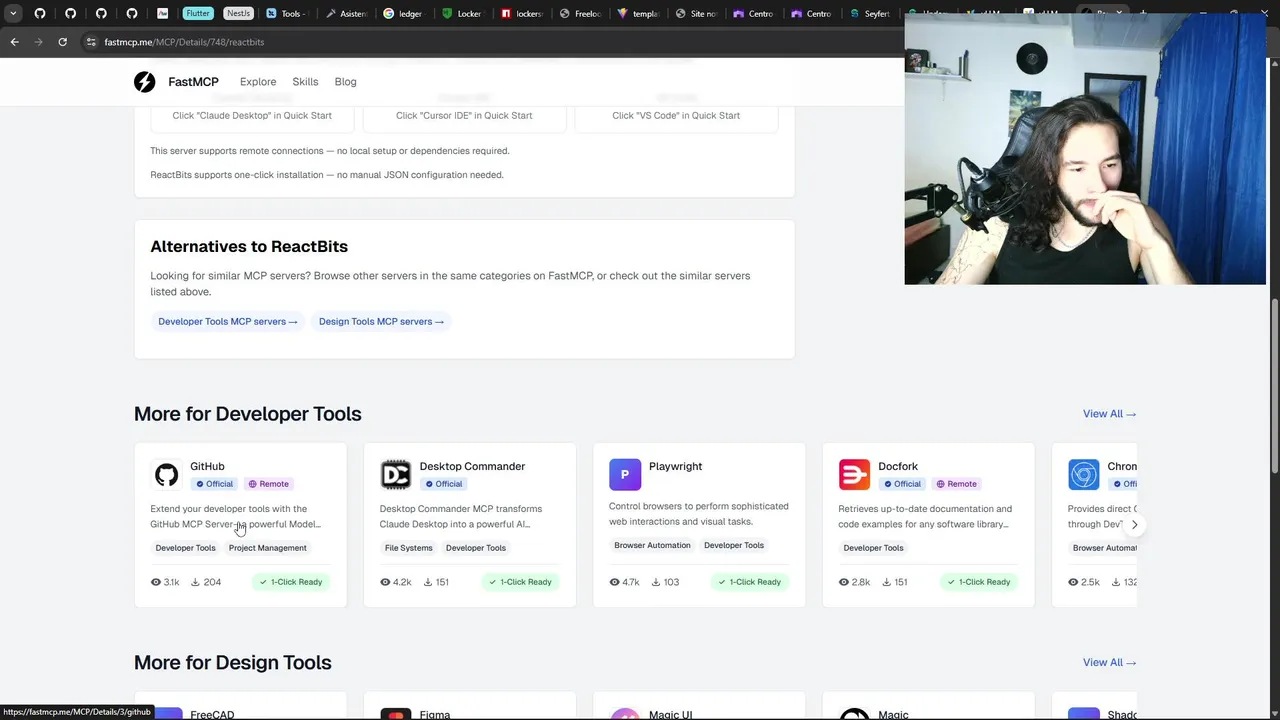Click the Docfork red logo icon

click(854, 474)
